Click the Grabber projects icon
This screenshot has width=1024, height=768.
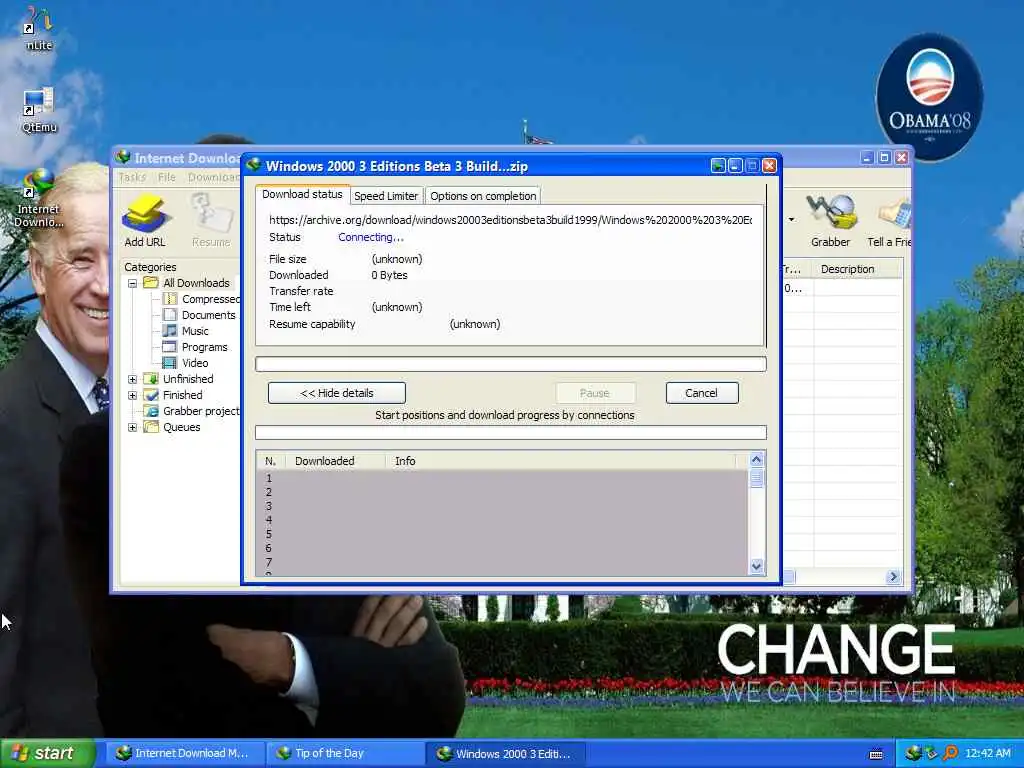pos(151,411)
